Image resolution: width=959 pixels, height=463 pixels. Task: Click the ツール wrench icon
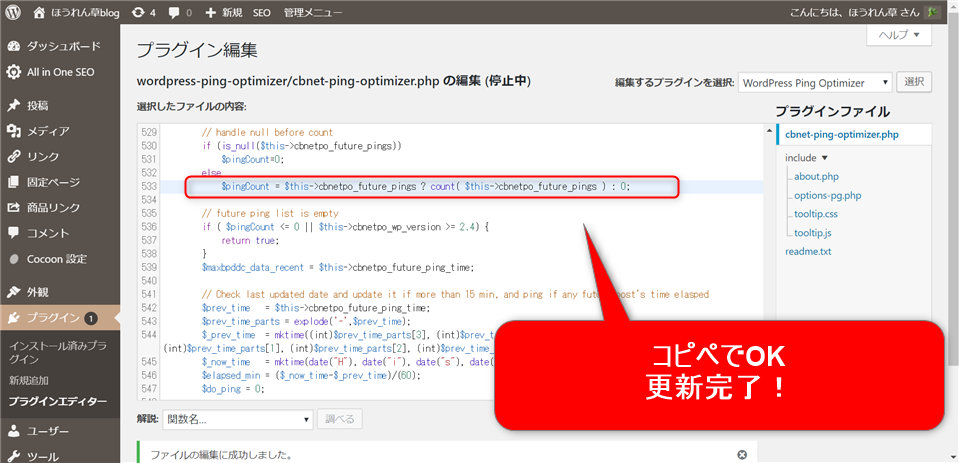14,456
